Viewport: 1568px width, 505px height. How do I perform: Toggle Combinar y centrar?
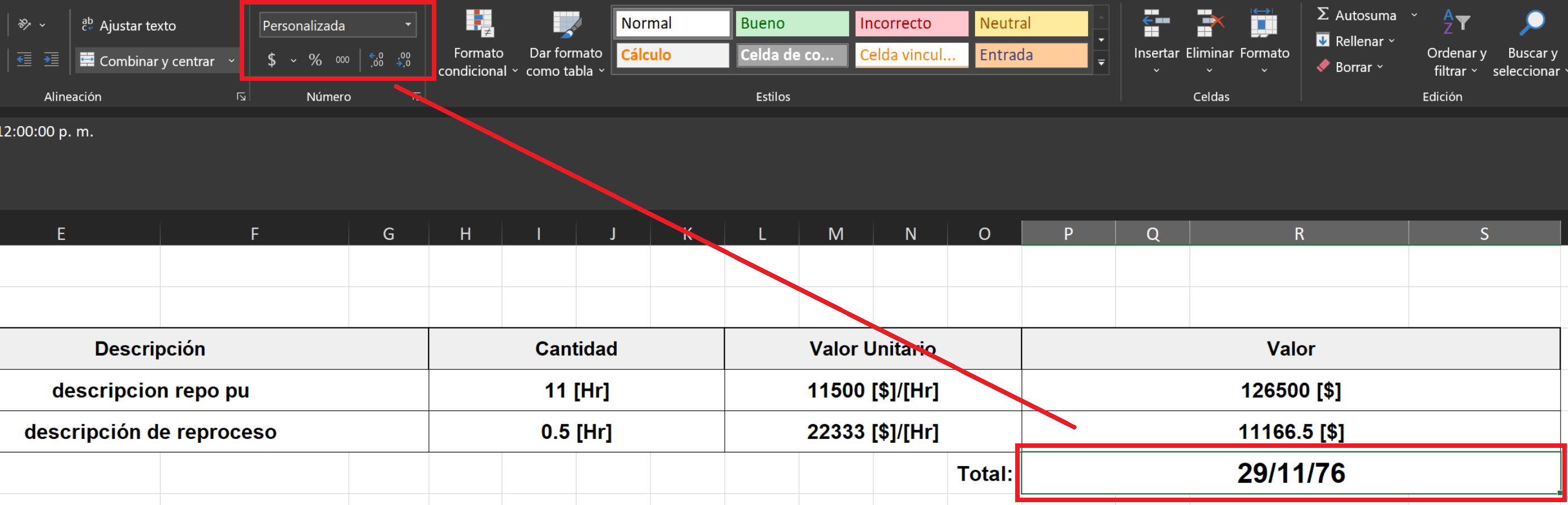click(149, 61)
